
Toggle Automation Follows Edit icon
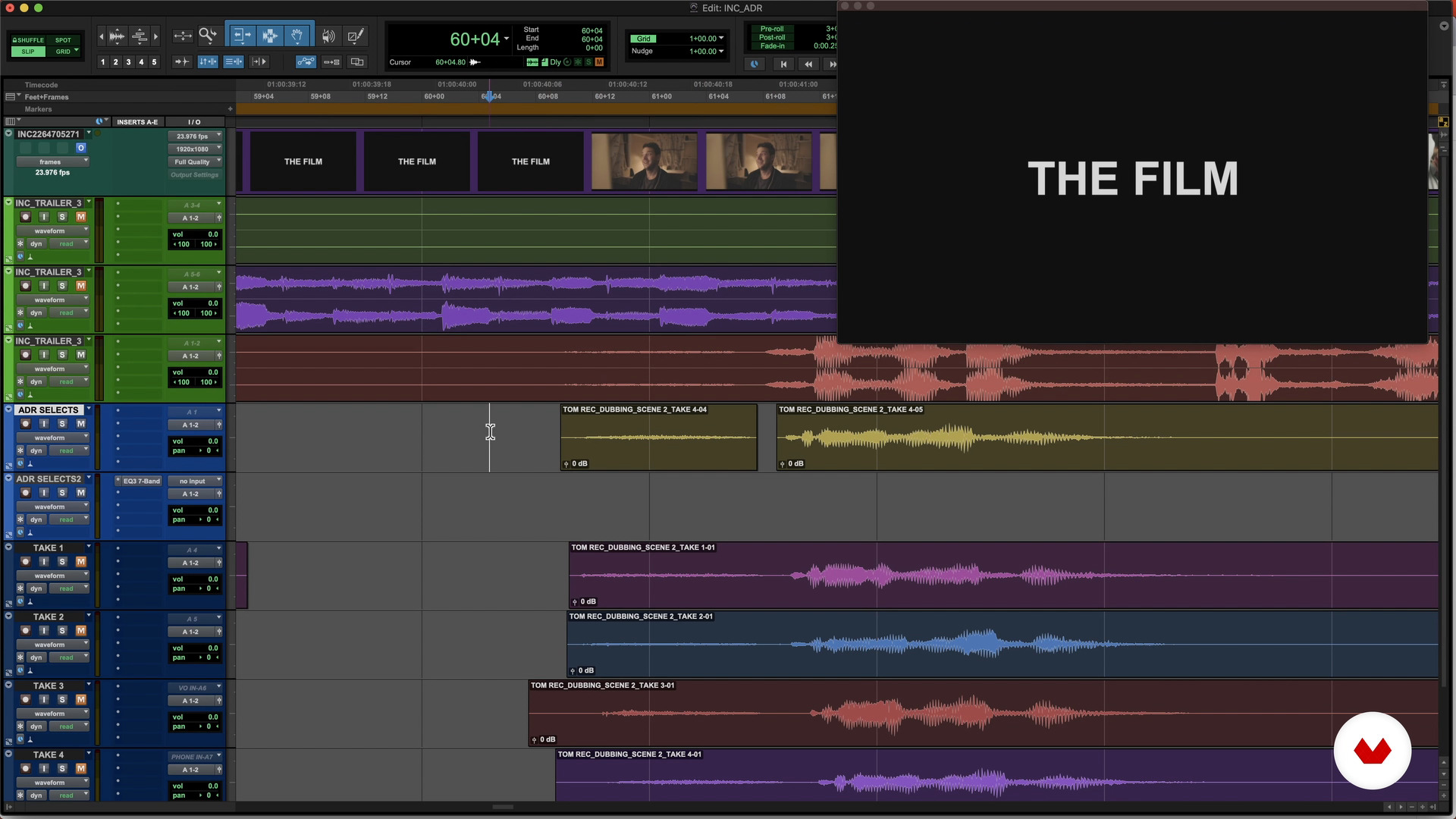point(306,62)
